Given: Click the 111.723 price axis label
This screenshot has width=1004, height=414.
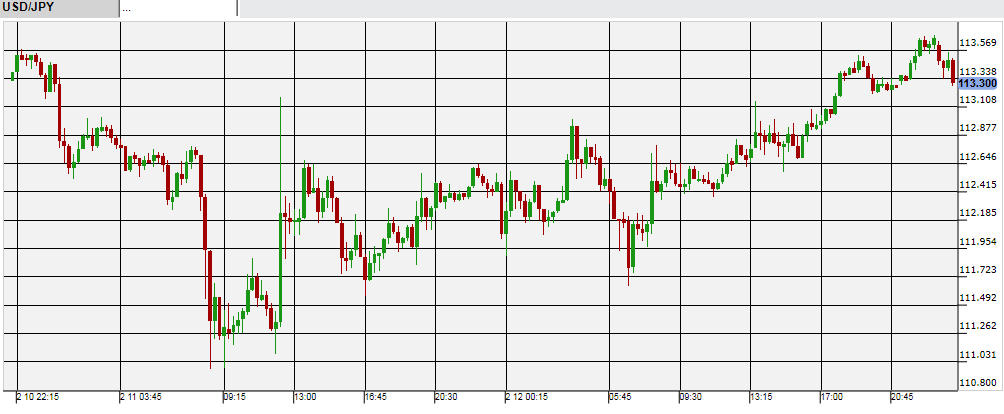Looking at the screenshot, I should (977, 270).
